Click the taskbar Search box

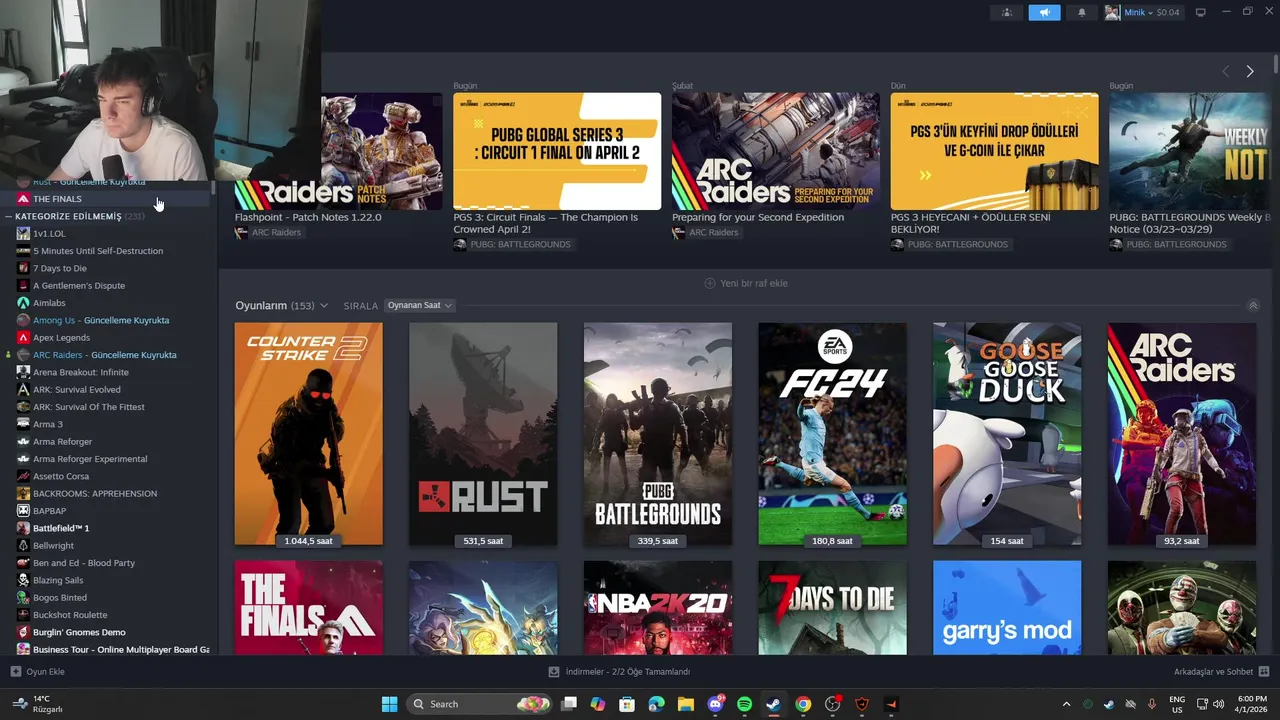click(481, 704)
